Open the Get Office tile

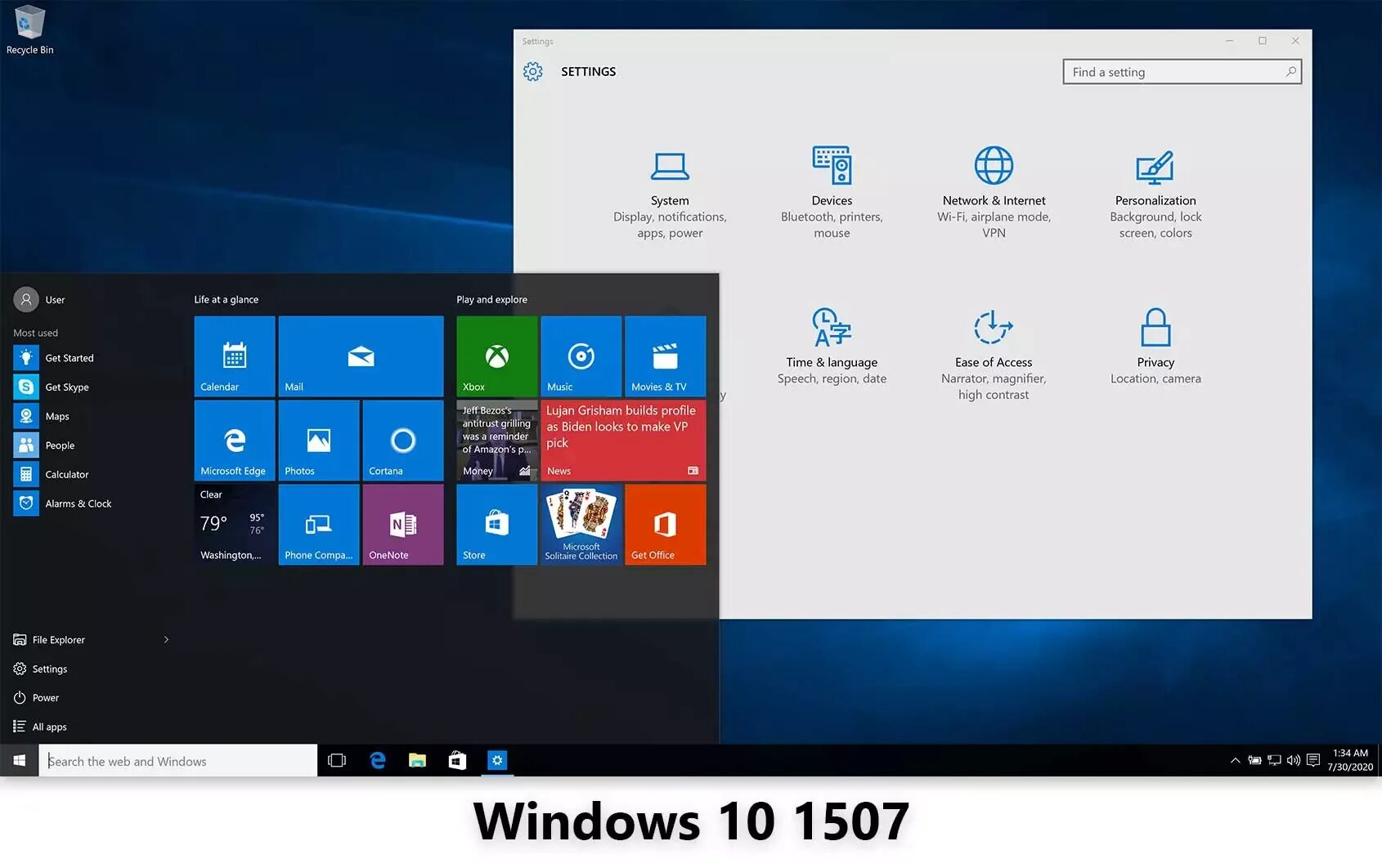click(666, 525)
